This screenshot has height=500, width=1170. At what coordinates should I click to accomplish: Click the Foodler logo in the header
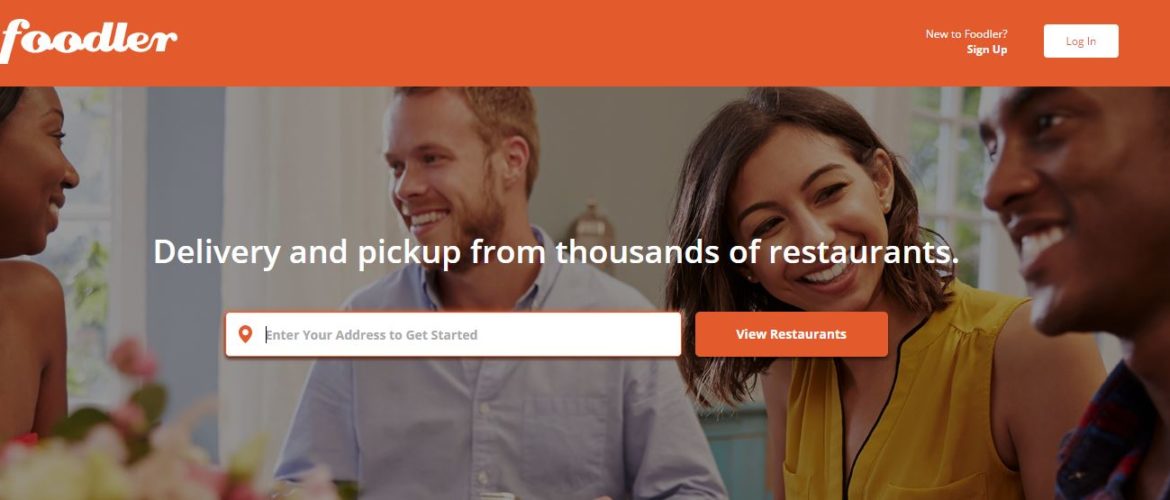coord(87,40)
